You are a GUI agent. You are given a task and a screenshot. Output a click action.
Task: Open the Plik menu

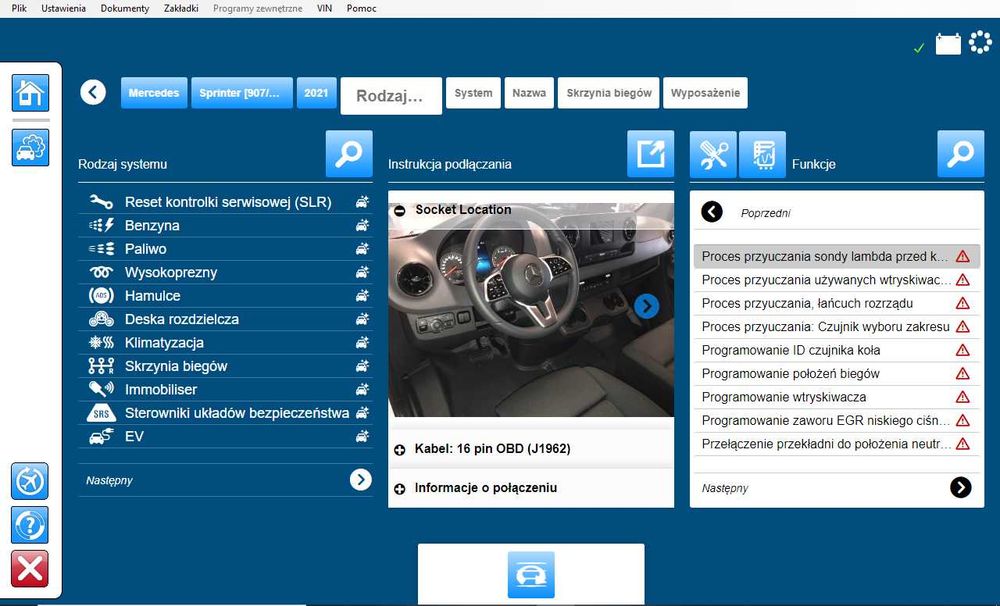point(19,8)
